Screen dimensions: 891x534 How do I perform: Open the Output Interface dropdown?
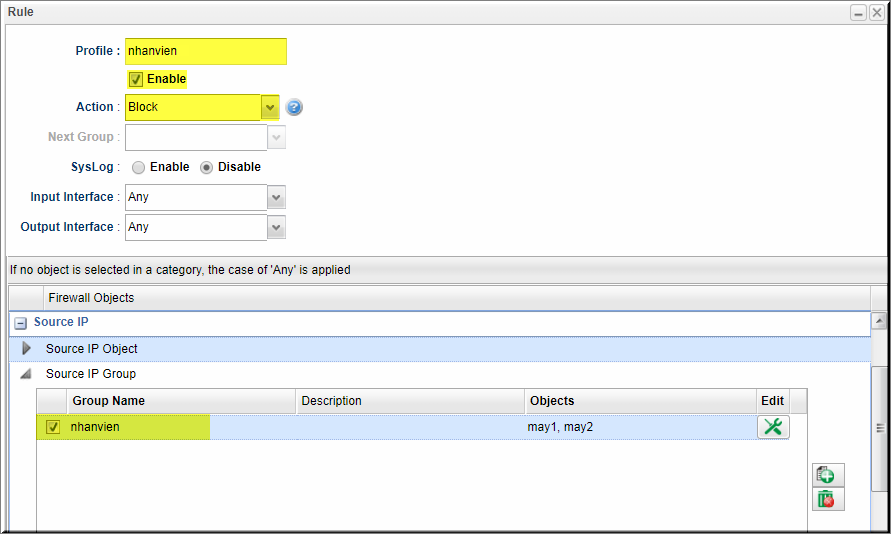(x=276, y=227)
